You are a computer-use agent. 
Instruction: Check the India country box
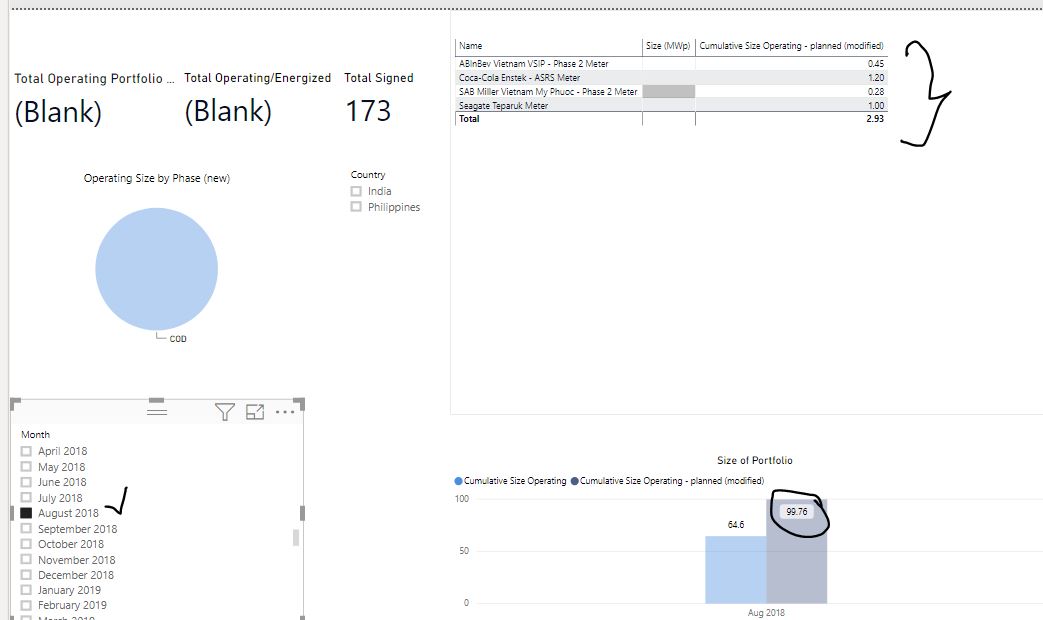click(356, 191)
